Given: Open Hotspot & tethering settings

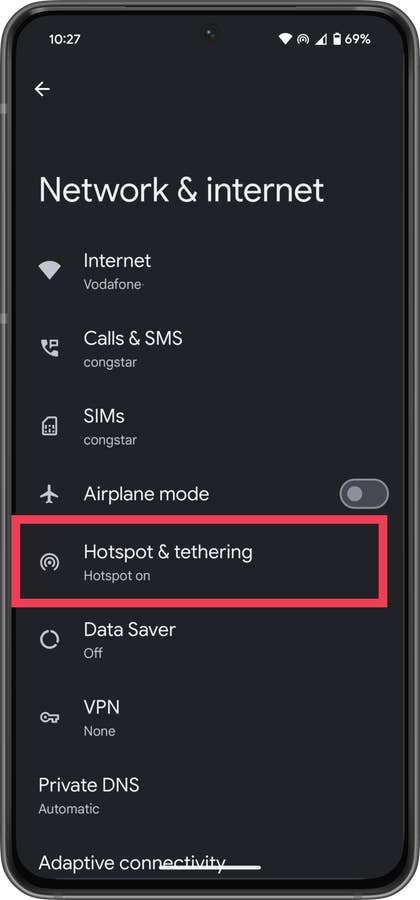Looking at the screenshot, I should (x=200, y=561).
